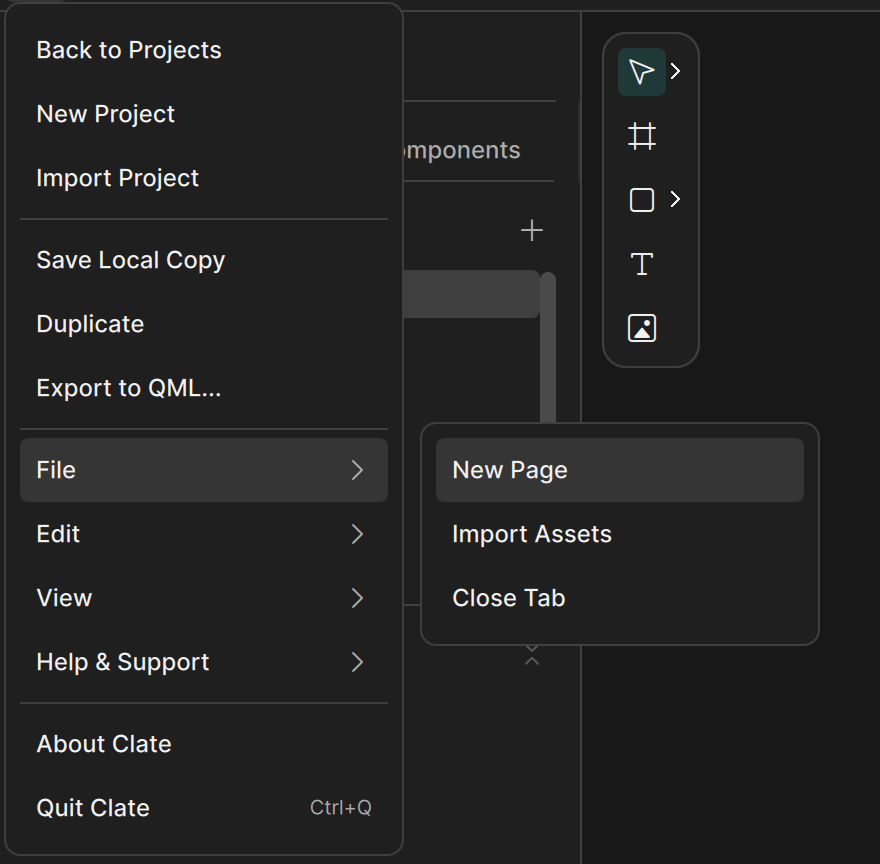Open About Clate
The height and width of the screenshot is (864, 880).
tap(204, 744)
